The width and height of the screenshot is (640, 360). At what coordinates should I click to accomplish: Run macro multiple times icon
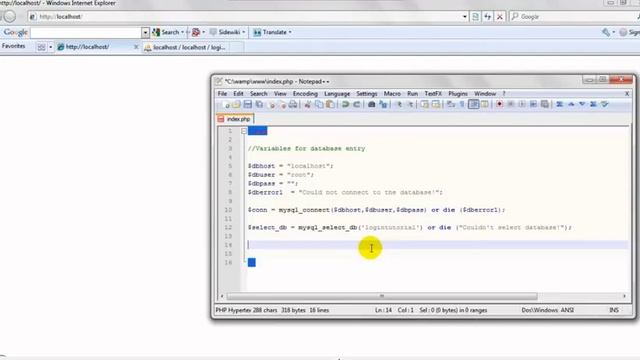533,104
